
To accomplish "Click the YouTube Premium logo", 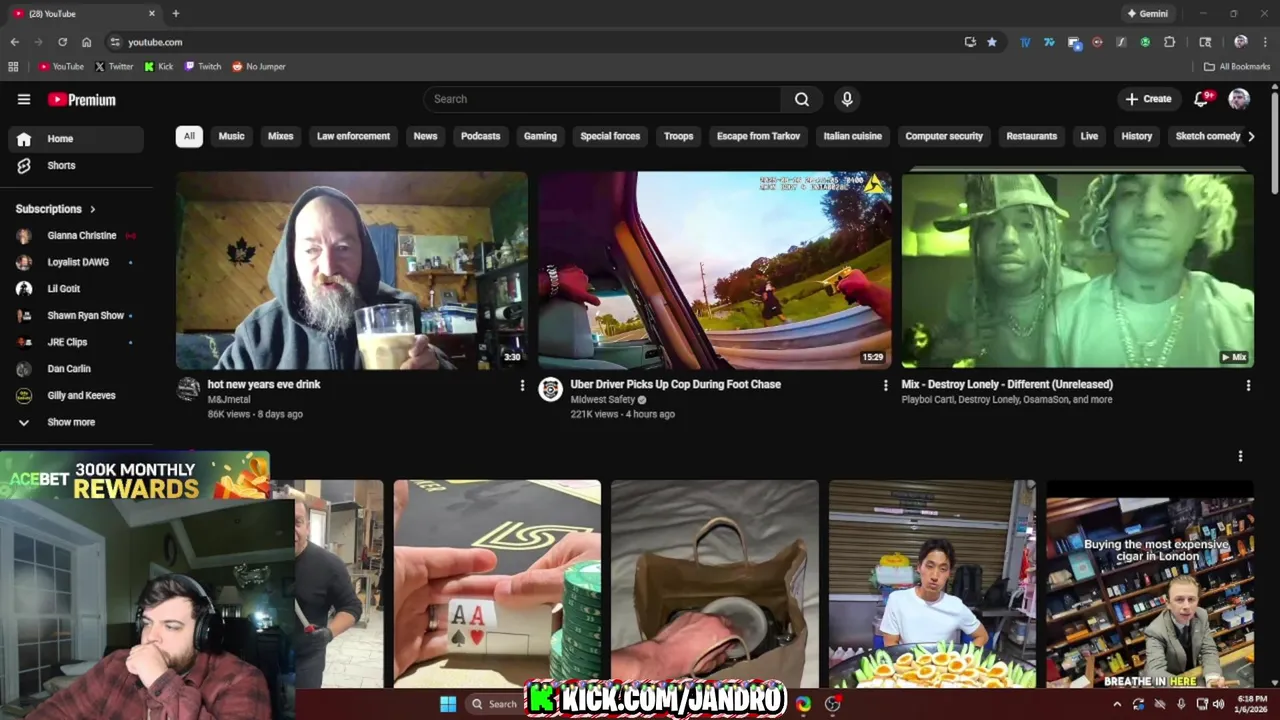I will click(82, 99).
